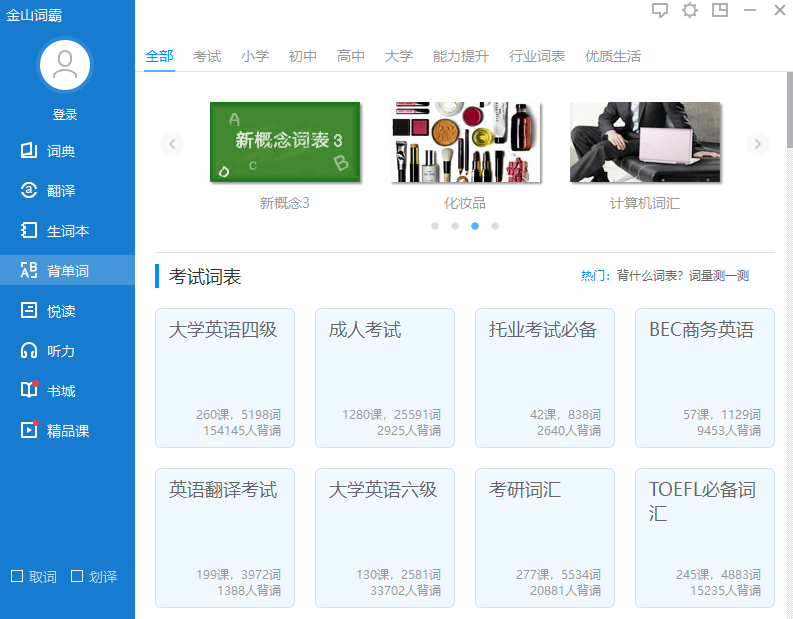Click the 翻译 translate icon
793x619 pixels.
point(29,191)
